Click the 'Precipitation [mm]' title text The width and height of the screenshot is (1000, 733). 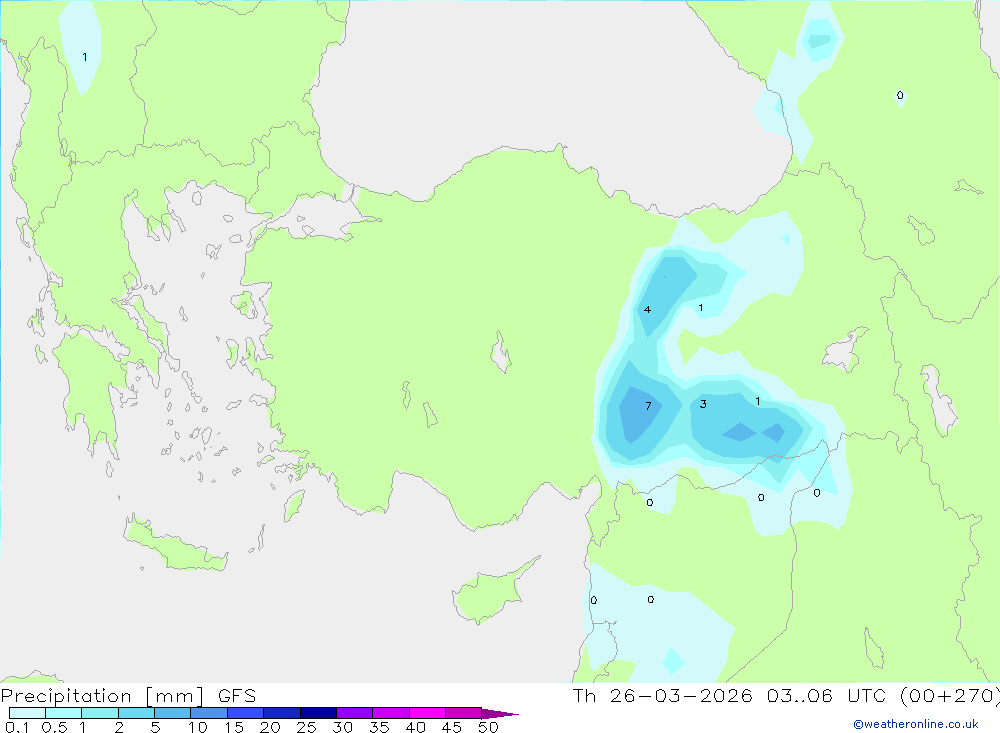coord(102,696)
